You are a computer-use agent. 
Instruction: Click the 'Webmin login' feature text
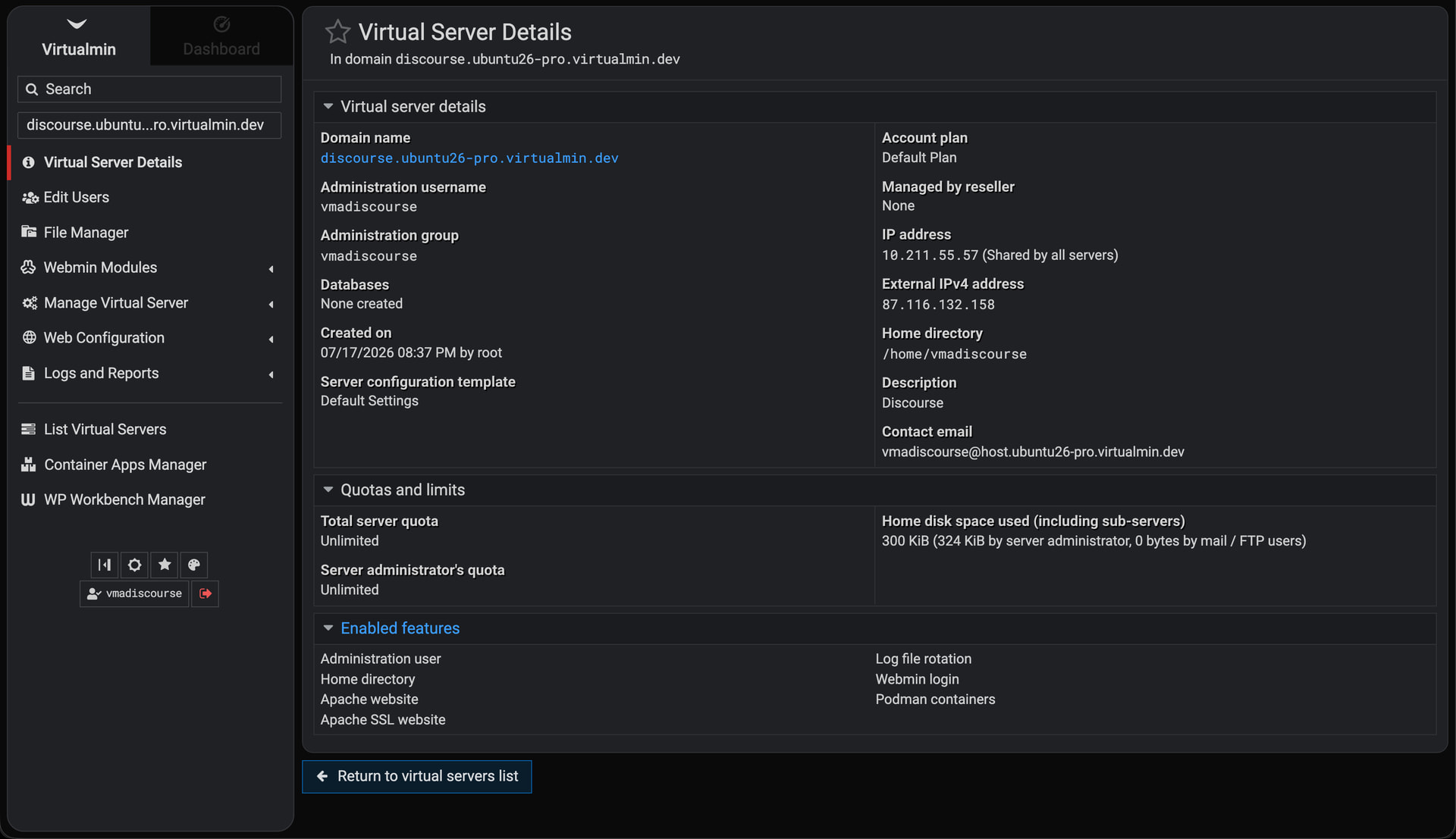(x=917, y=679)
